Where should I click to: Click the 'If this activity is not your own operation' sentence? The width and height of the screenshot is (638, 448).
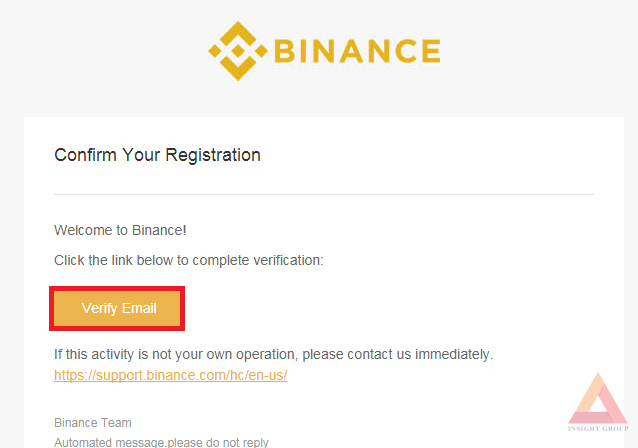(x=273, y=354)
